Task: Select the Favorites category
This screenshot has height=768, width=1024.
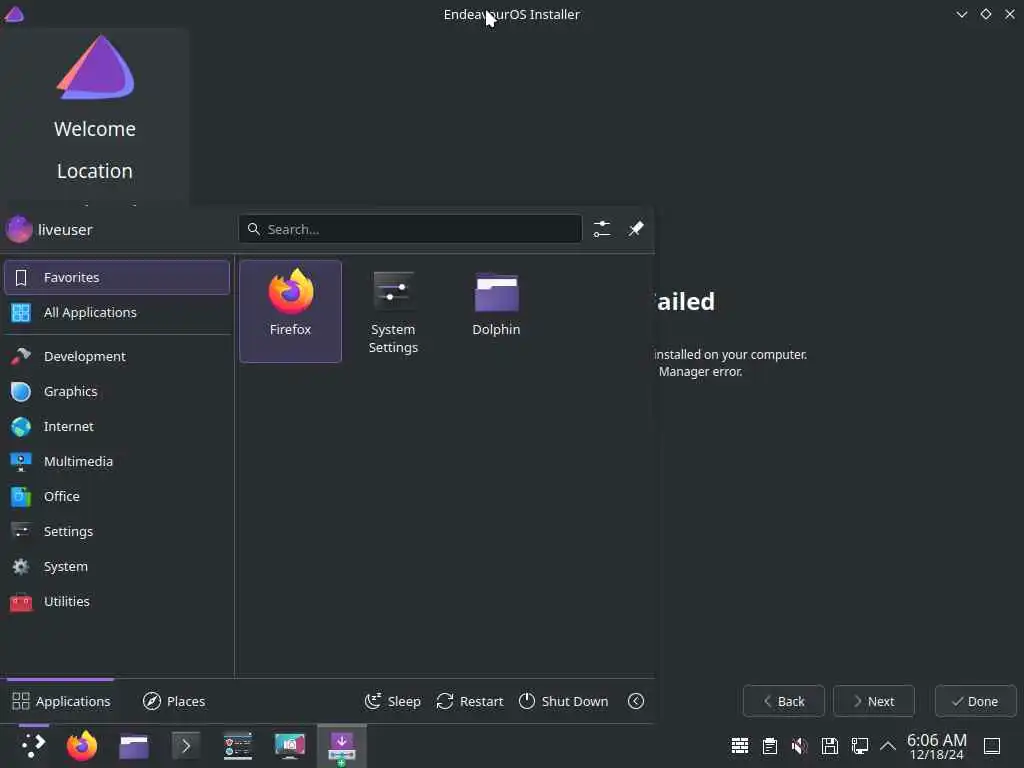Action: 117,278
